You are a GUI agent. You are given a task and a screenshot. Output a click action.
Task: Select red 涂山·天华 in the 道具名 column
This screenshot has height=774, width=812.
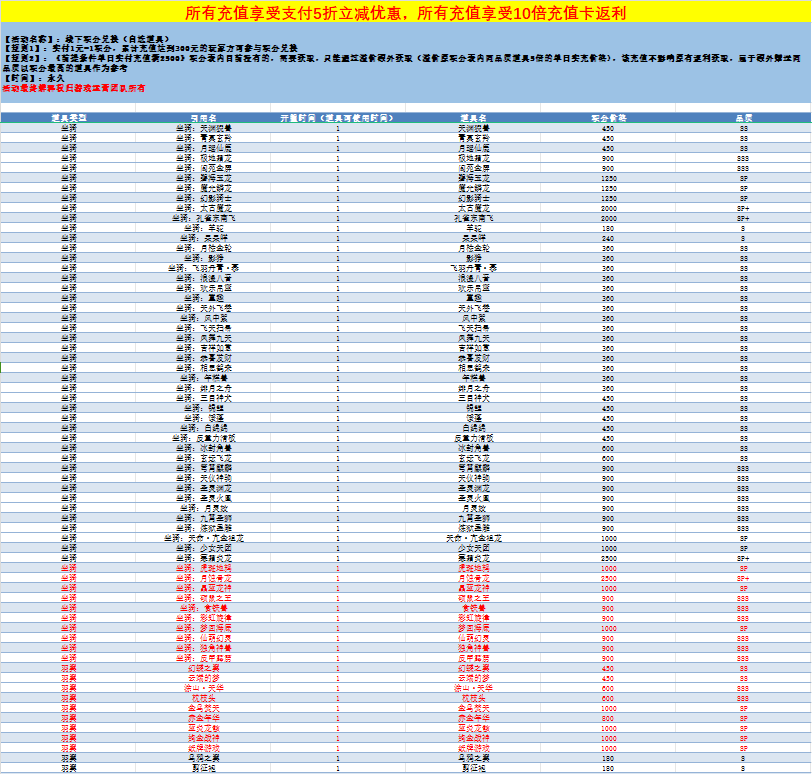tap(473, 688)
